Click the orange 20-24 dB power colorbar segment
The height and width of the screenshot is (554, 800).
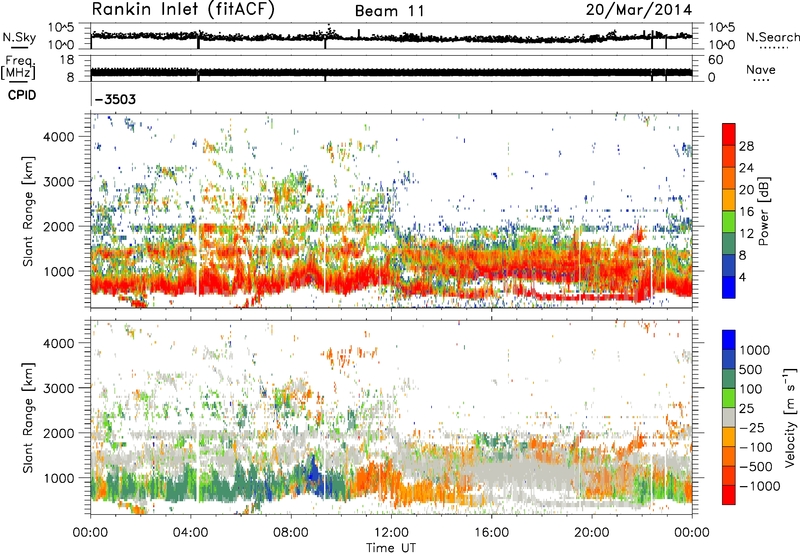(729, 178)
